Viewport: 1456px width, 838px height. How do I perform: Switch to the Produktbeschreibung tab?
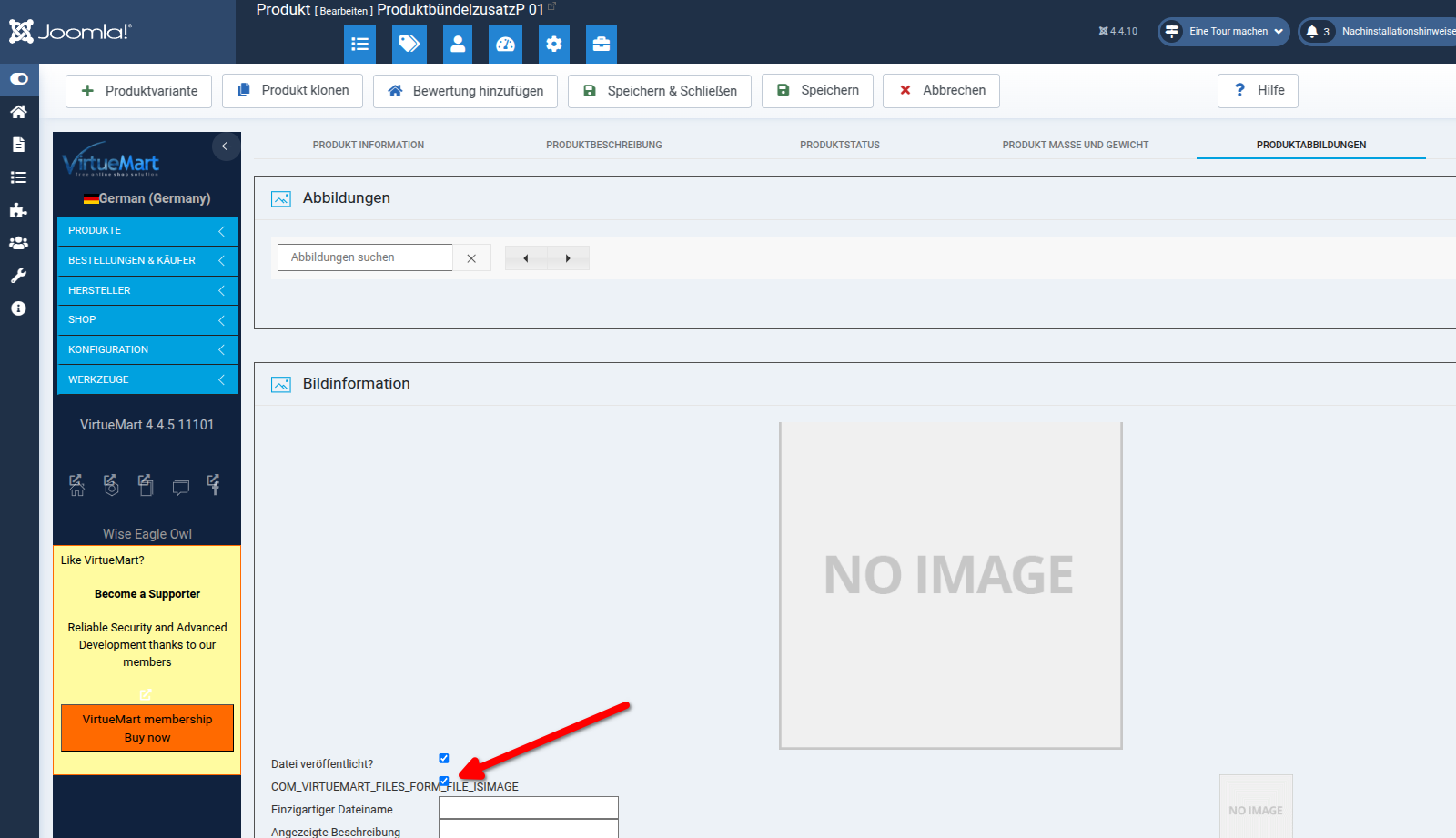click(x=603, y=145)
